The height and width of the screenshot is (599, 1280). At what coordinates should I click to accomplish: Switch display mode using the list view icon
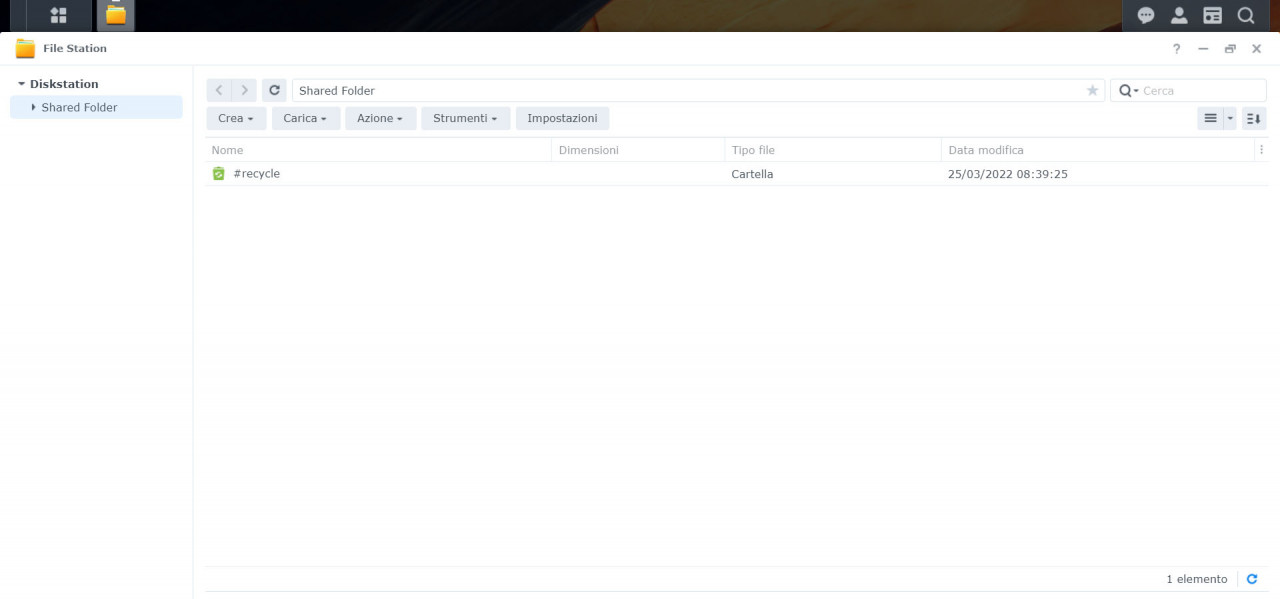(1213, 118)
